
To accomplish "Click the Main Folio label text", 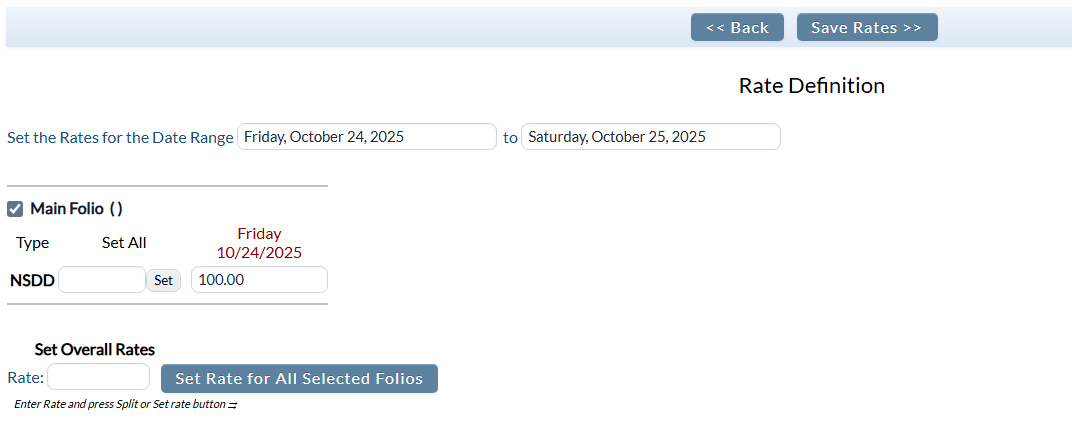I will [67, 209].
